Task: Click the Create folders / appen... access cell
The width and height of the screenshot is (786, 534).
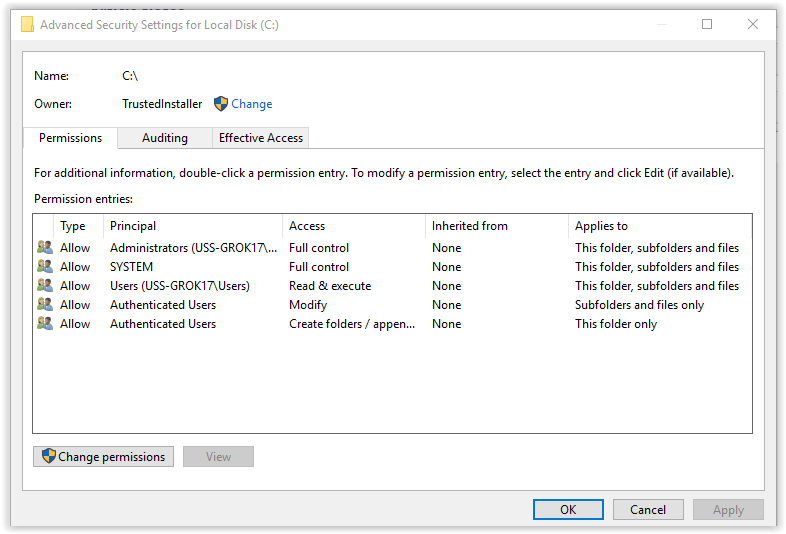Action: click(352, 324)
